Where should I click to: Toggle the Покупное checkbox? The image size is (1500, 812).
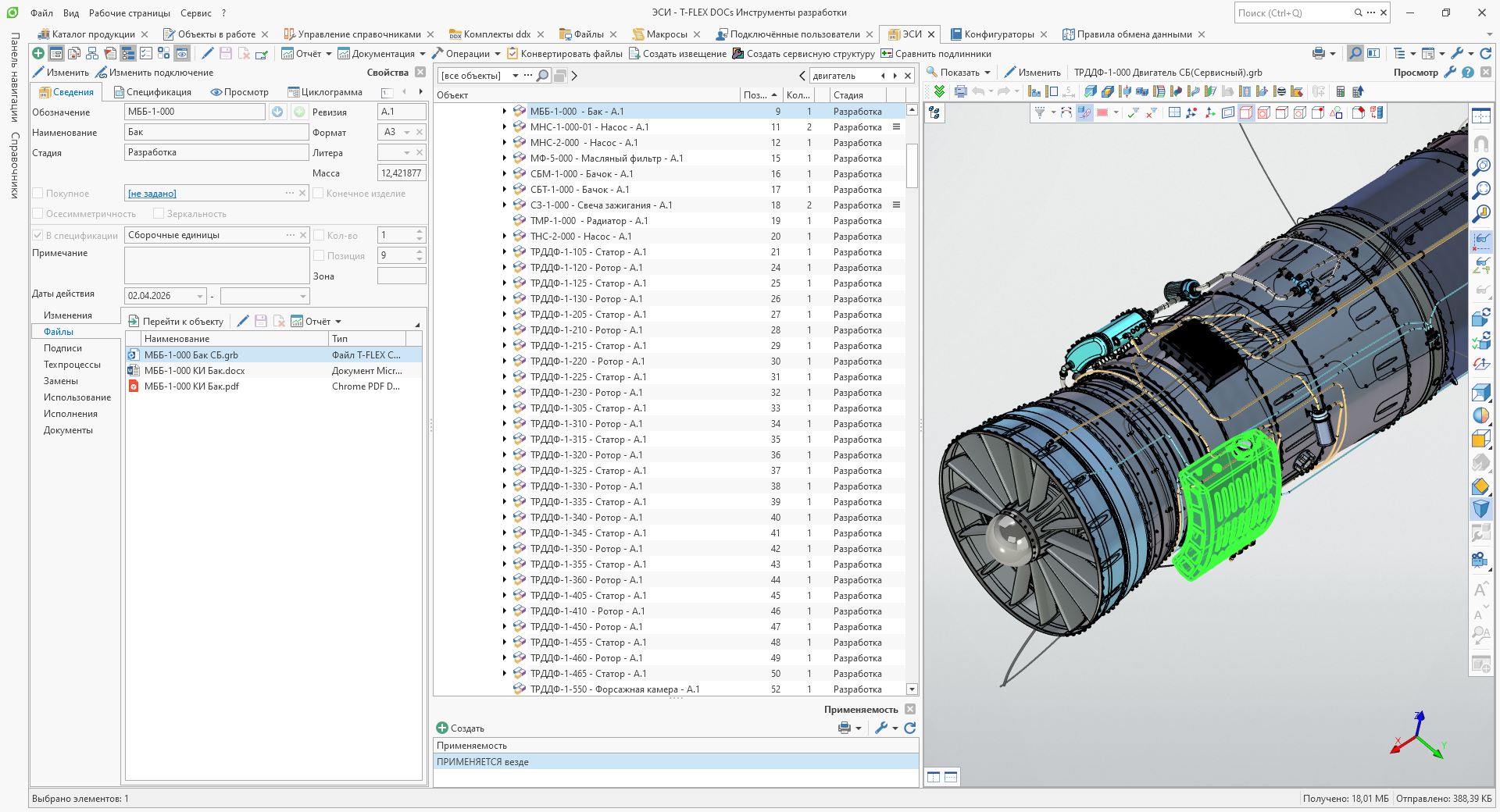click(x=37, y=193)
